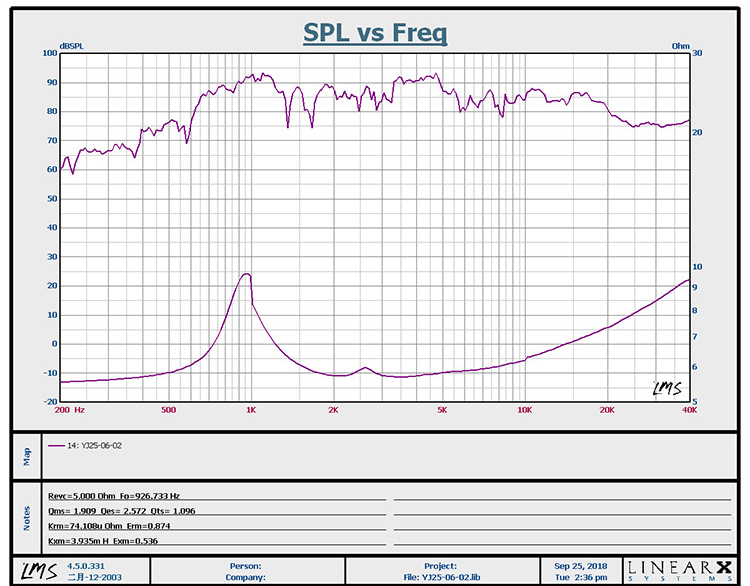
Task: Click the impedance curve peak near 1K
Action: (246, 274)
